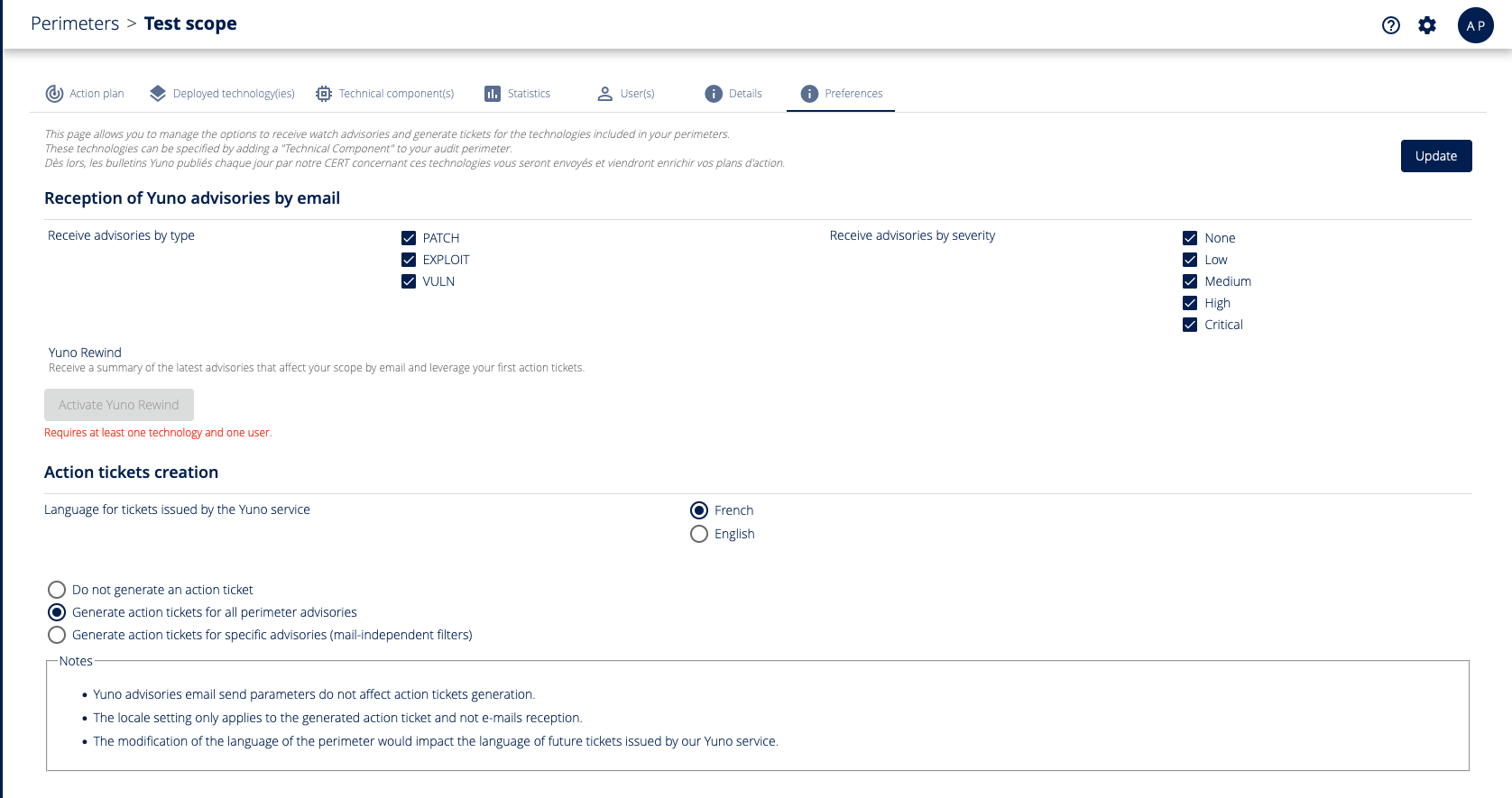Select English as ticket language
Image resolution: width=1512 pixels, height=798 pixels.
[699, 534]
